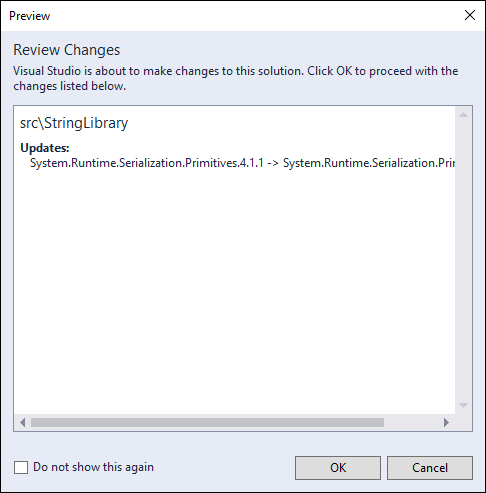The width and height of the screenshot is (486, 493).
Task: Click the bold Updates: label
Action: click(45, 148)
